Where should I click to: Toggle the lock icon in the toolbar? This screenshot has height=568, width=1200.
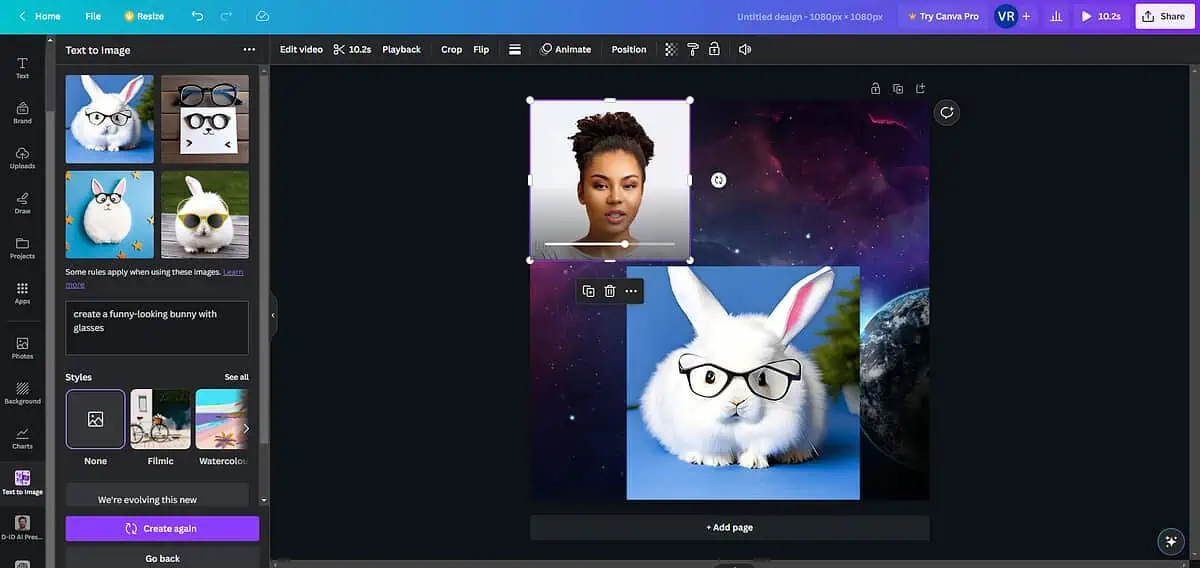coord(714,49)
